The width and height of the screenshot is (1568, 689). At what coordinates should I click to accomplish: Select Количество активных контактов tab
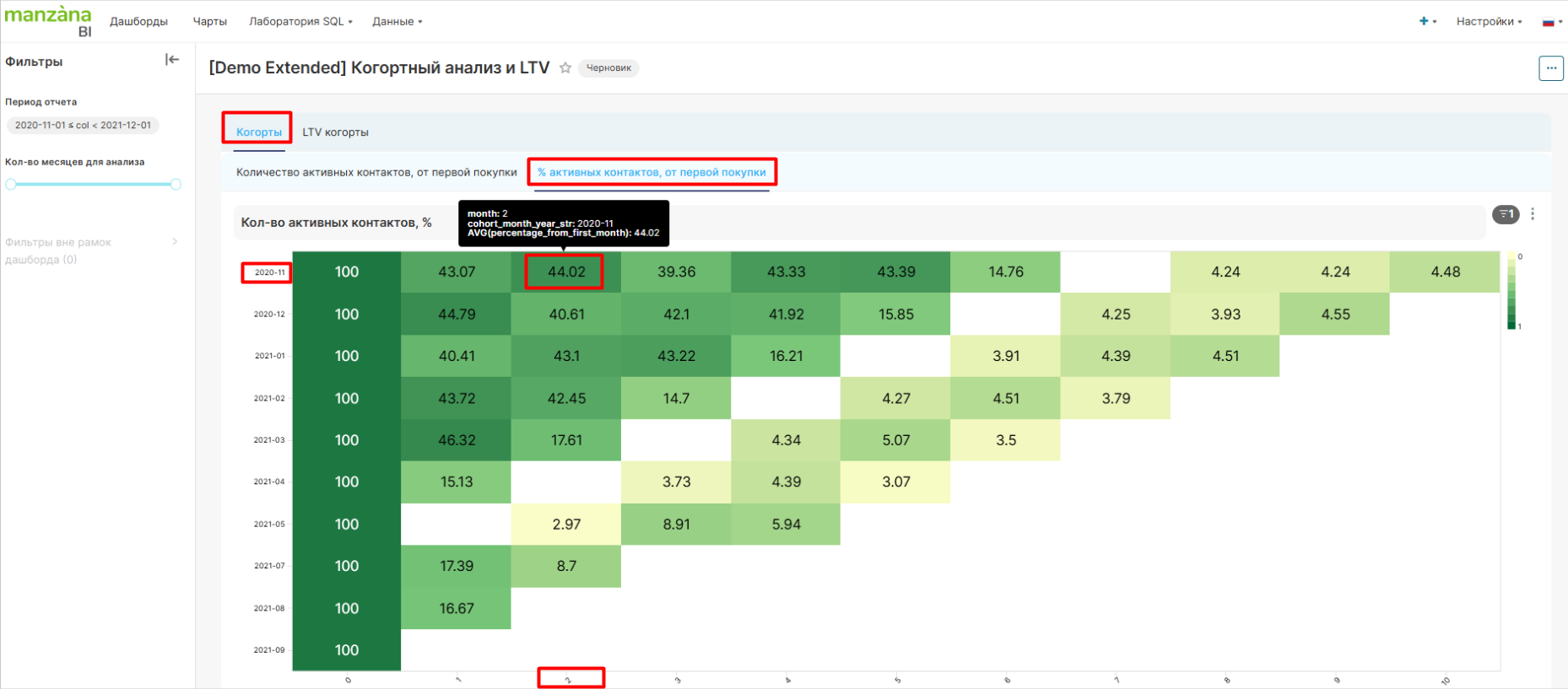pyautogui.click(x=376, y=172)
